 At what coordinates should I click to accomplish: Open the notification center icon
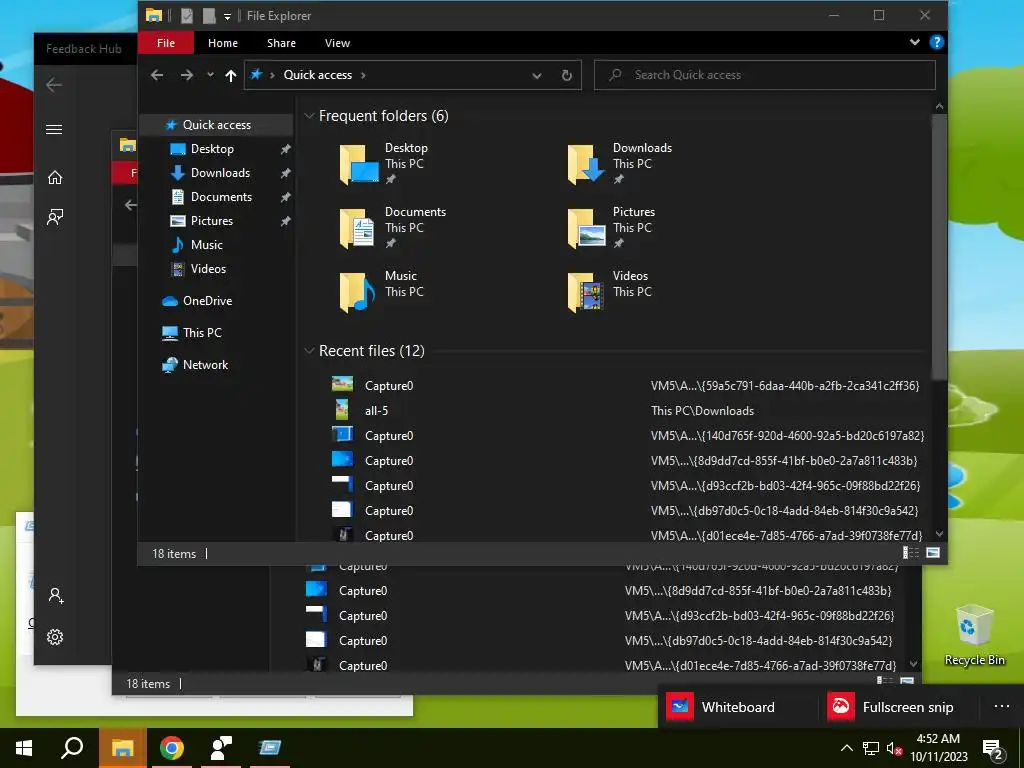pyautogui.click(x=993, y=749)
